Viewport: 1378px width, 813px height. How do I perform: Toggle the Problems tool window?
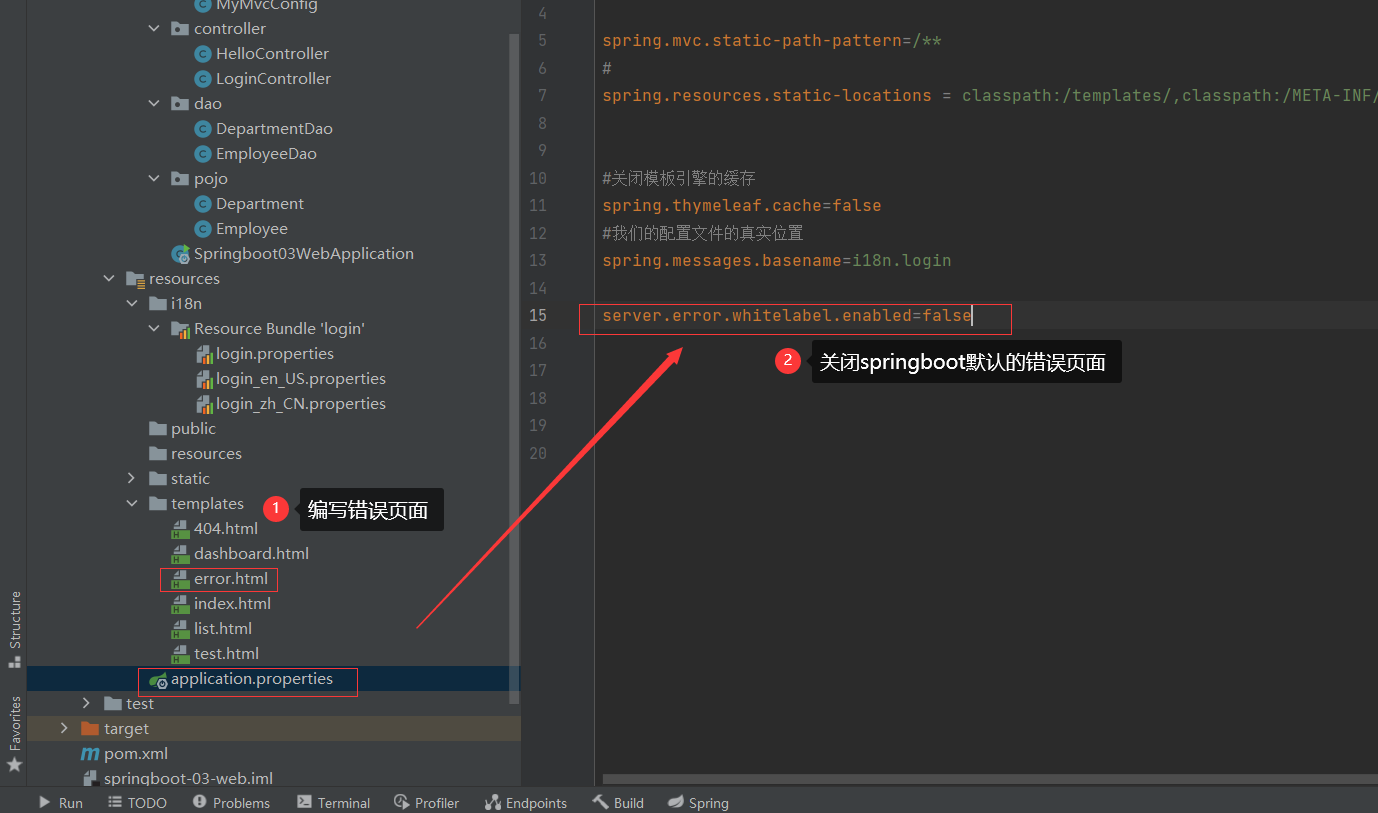[x=231, y=803]
